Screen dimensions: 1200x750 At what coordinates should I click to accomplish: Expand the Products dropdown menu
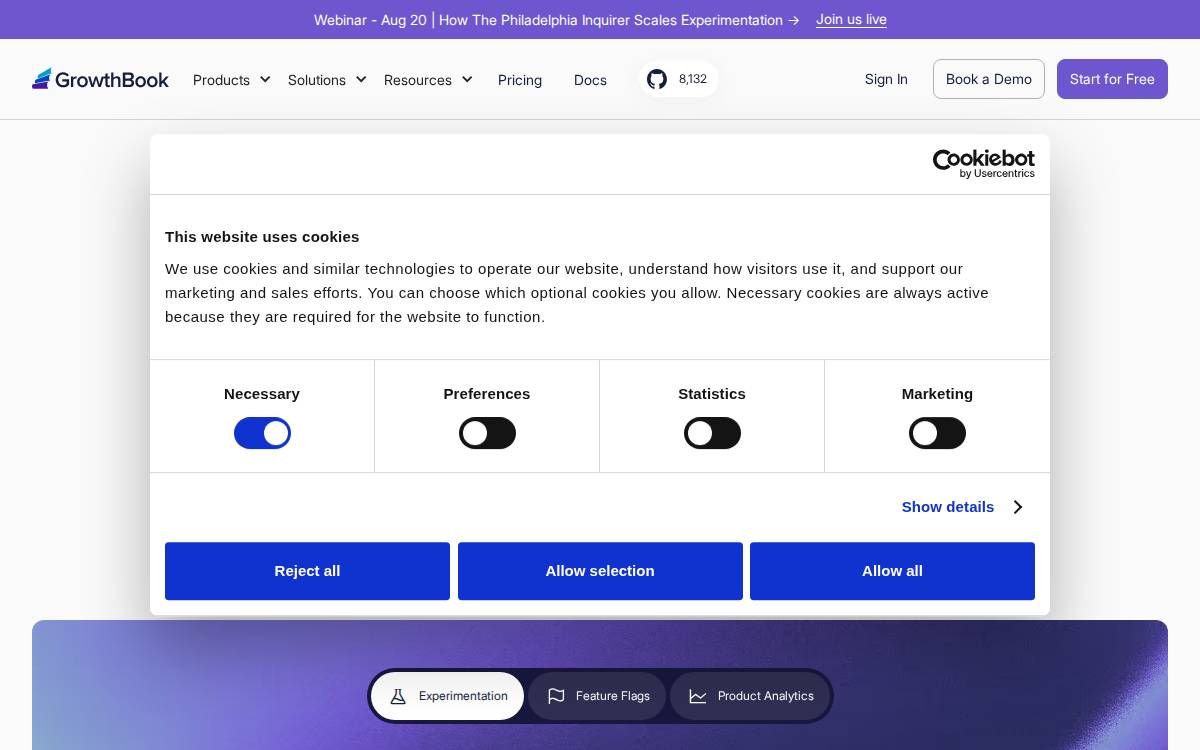[x=231, y=79]
